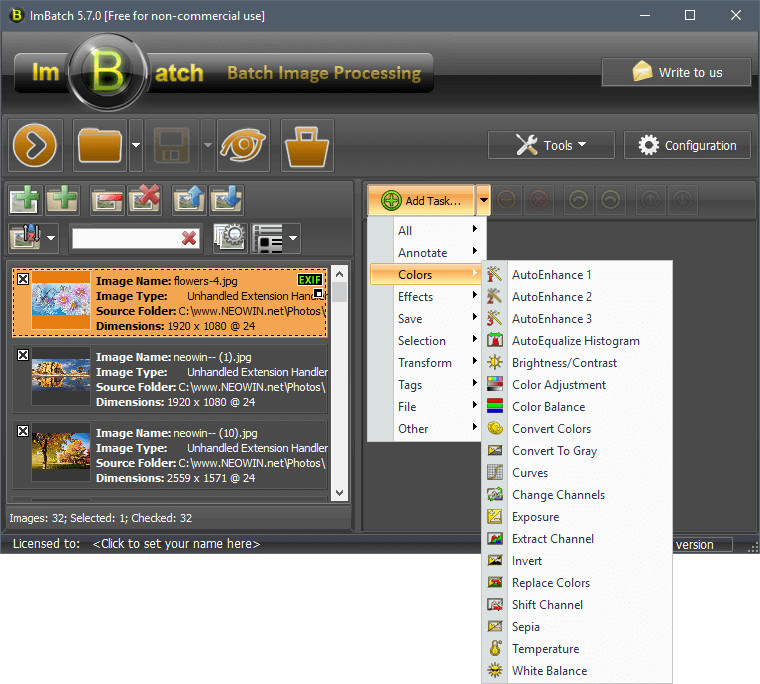The image size is (760, 684).
Task: Select the neowin-- (1).jpg thumbnail
Action: click(61, 376)
